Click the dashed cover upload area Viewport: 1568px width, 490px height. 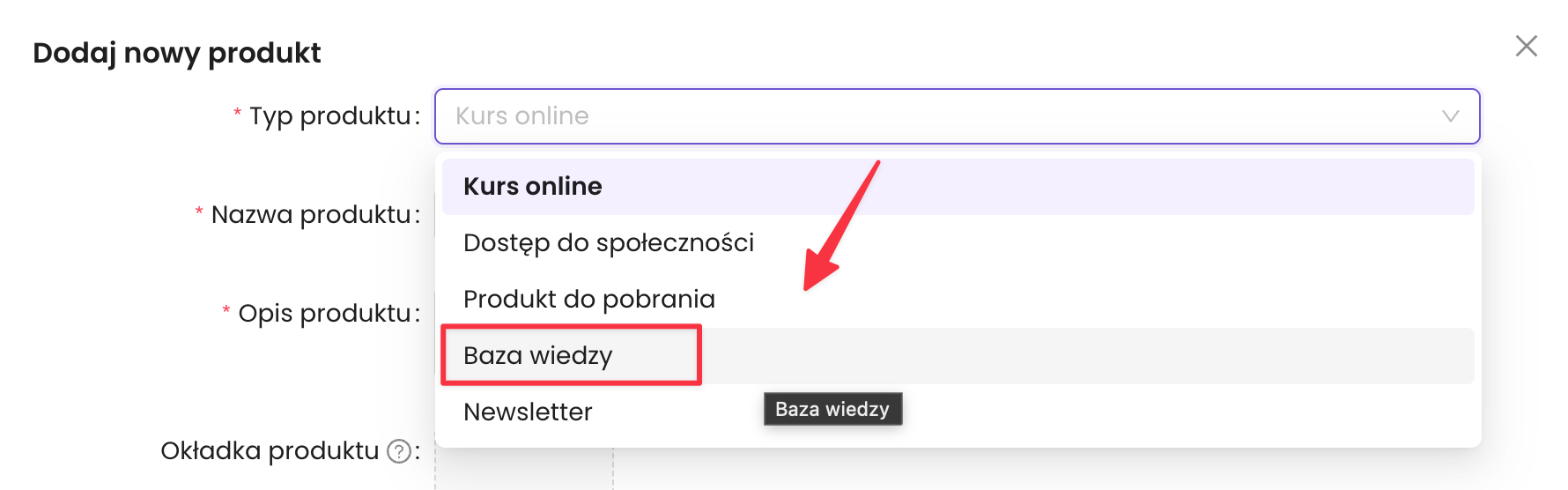(x=525, y=471)
